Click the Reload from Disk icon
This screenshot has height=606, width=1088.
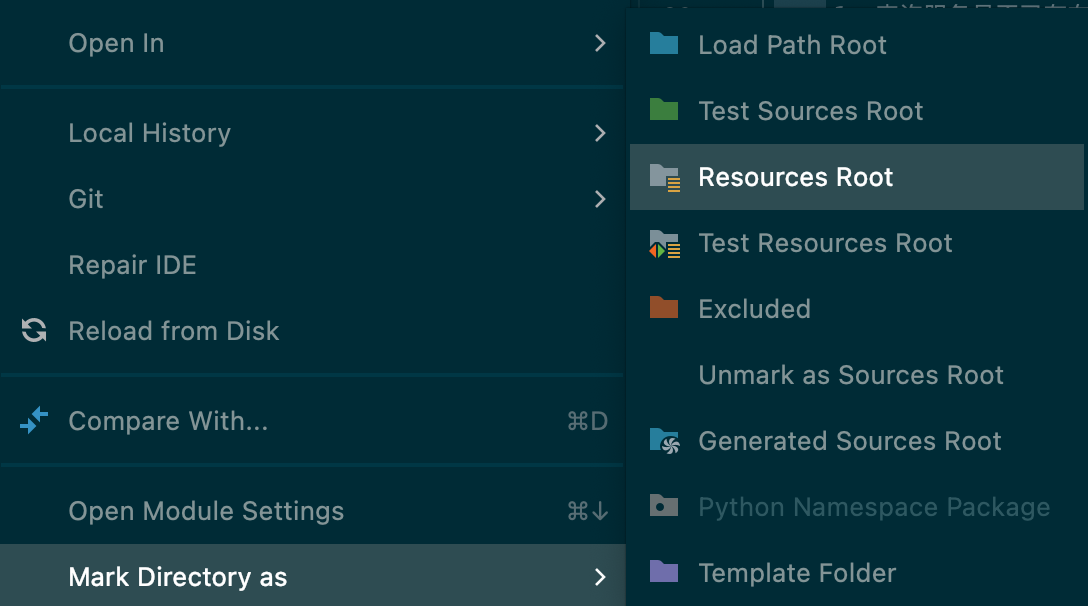click(34, 331)
